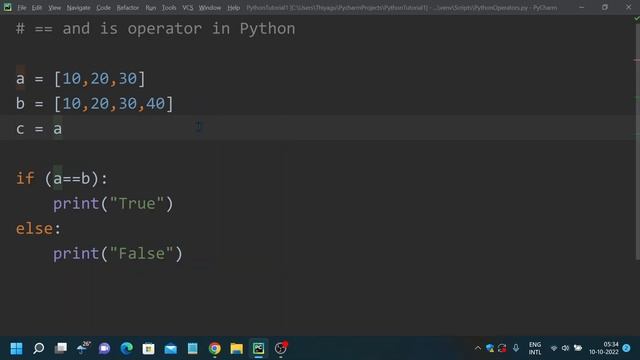Open the Navigate menu
The height and width of the screenshot is (360, 640).
[78, 8]
